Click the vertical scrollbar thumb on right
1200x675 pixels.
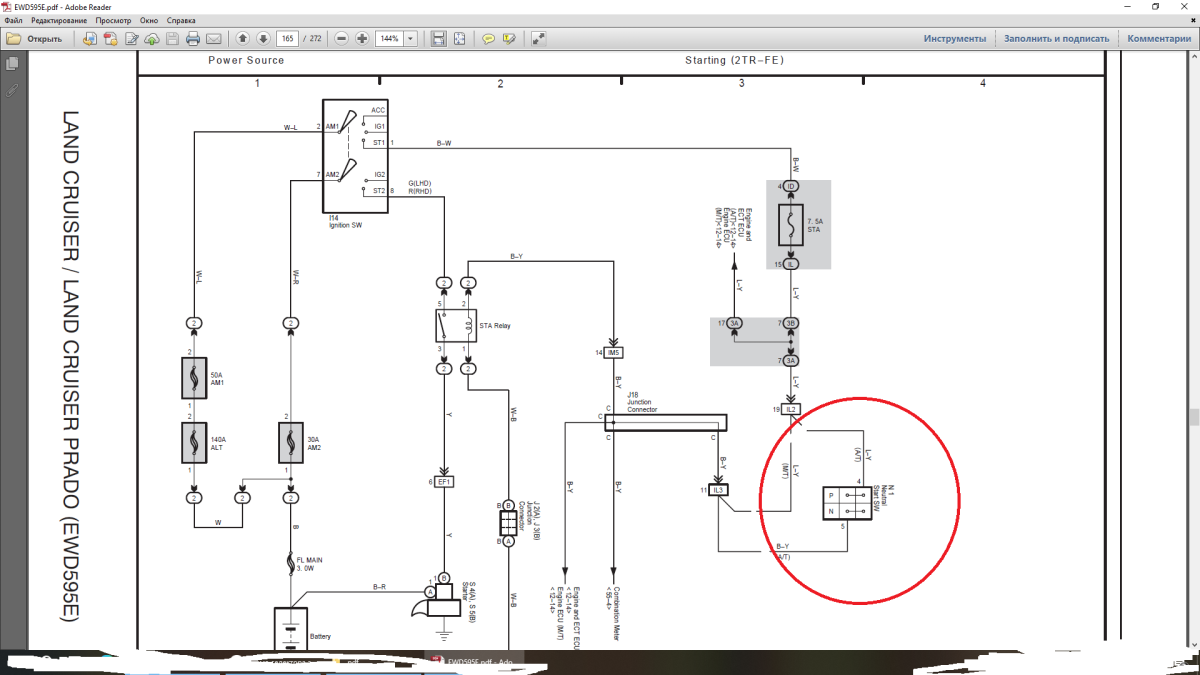[x=1194, y=417]
